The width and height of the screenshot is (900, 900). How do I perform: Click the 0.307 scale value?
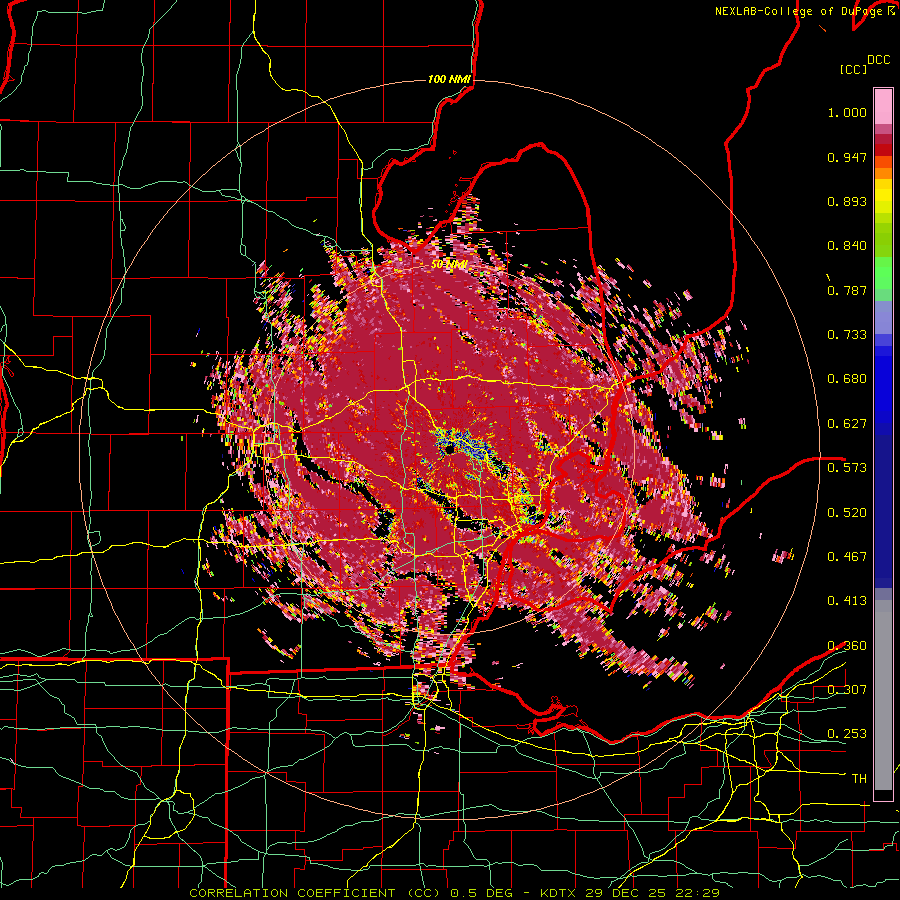847,689
